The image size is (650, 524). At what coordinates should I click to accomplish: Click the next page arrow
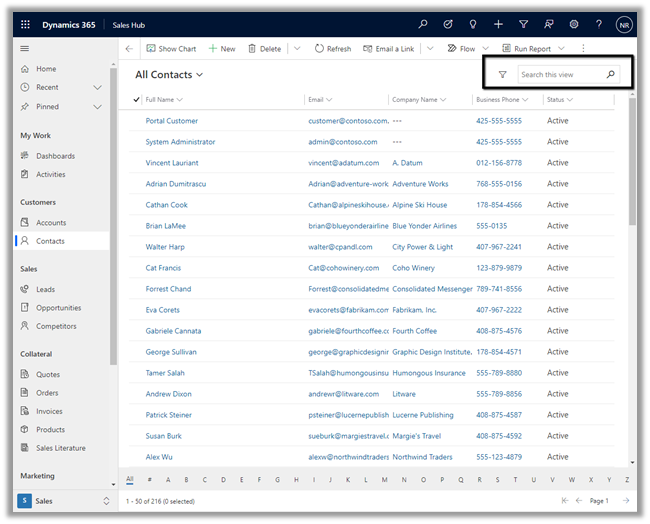(626, 500)
